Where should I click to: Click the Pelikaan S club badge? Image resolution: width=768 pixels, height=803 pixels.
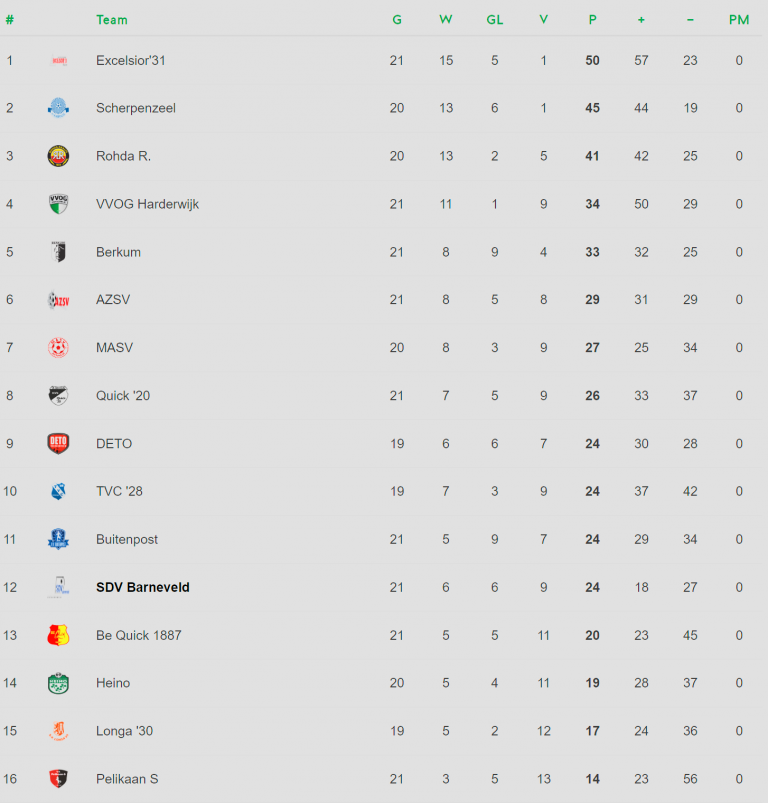pos(58,779)
